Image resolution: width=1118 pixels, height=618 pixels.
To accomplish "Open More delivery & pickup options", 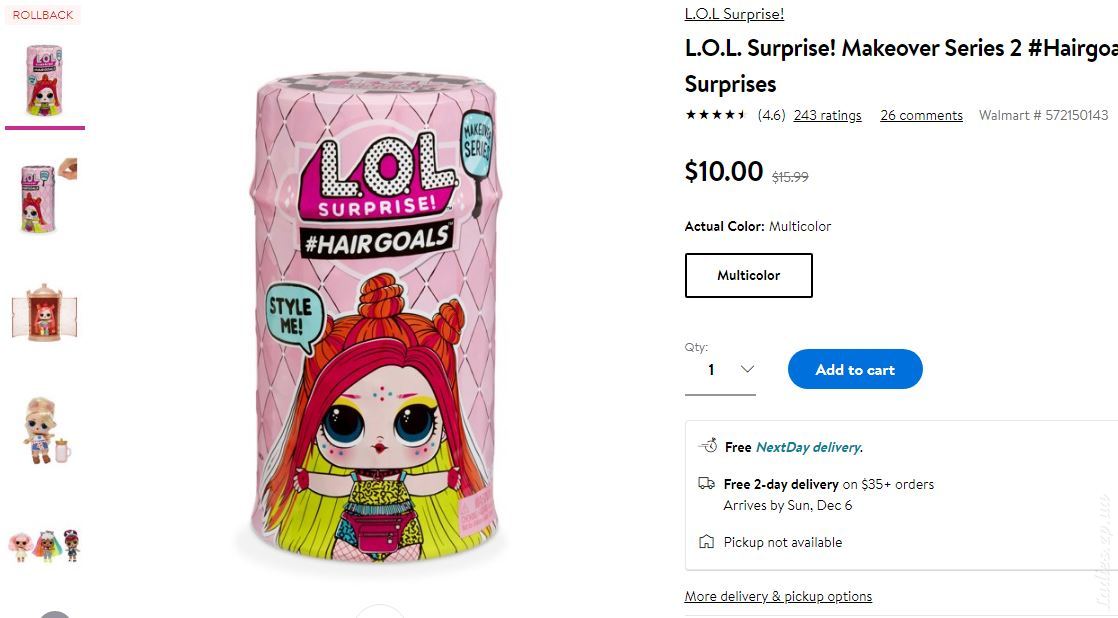I will coord(778,596).
